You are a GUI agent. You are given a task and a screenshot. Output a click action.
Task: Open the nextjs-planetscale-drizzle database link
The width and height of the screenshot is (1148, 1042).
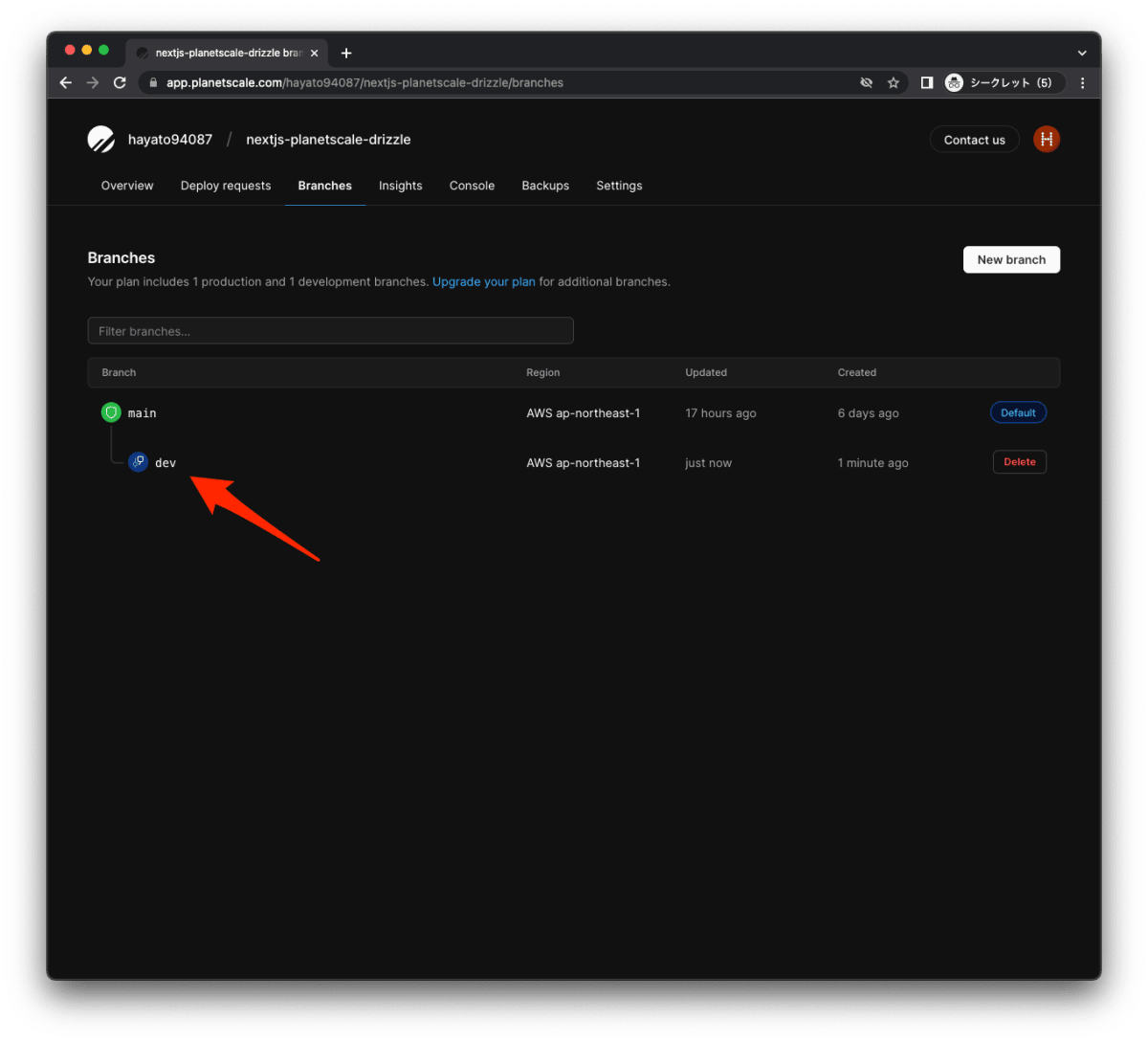click(328, 140)
